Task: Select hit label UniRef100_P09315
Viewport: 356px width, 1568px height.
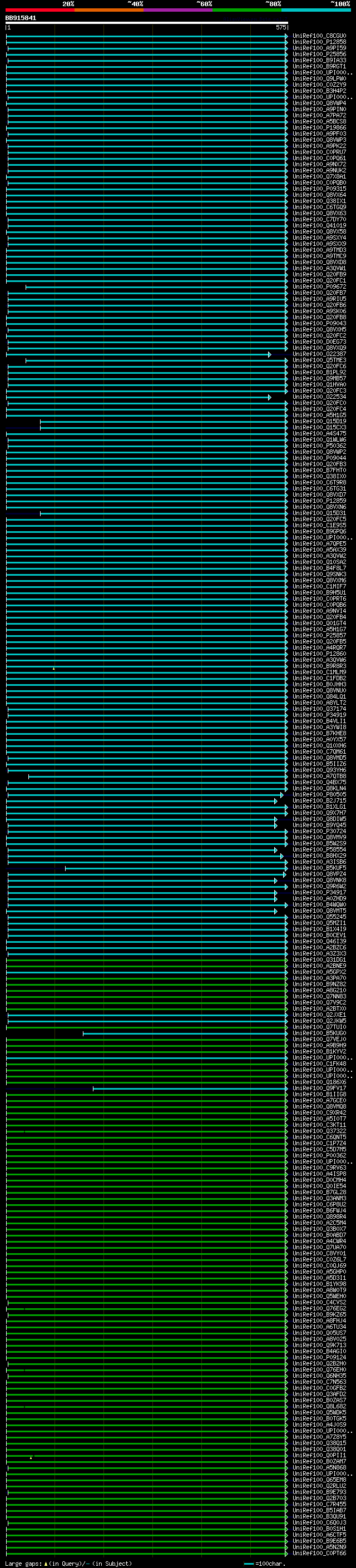Action: [319, 189]
